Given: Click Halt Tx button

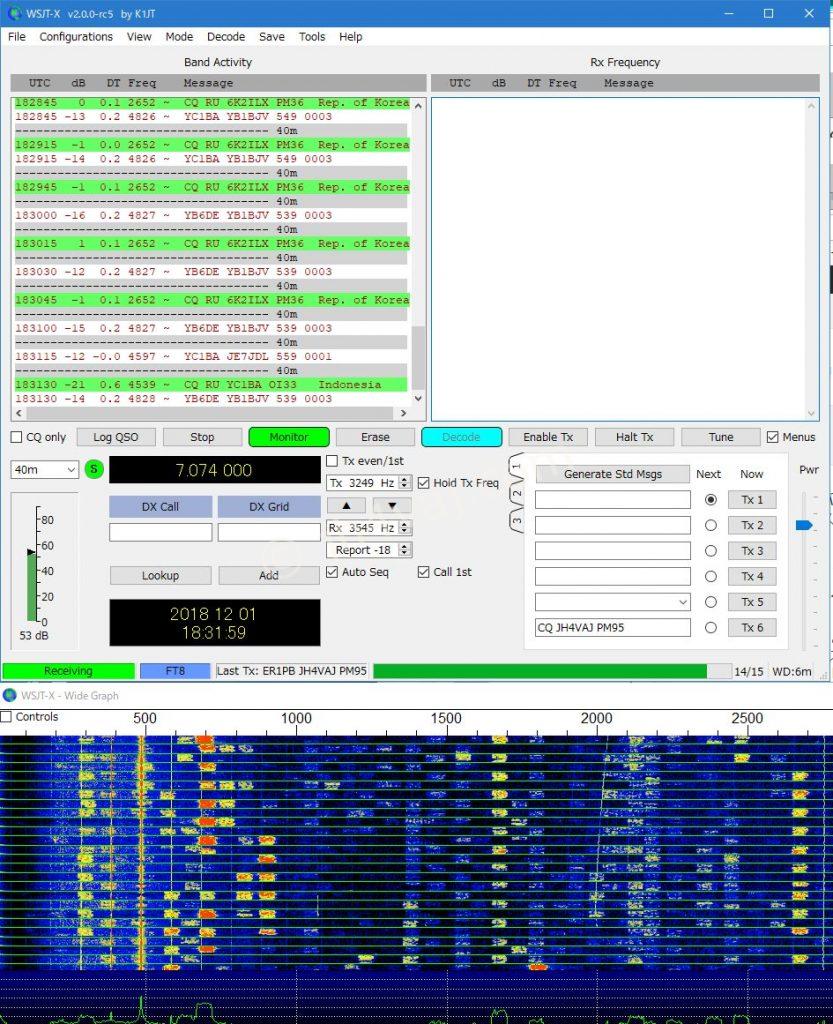Looking at the screenshot, I should coord(635,437).
